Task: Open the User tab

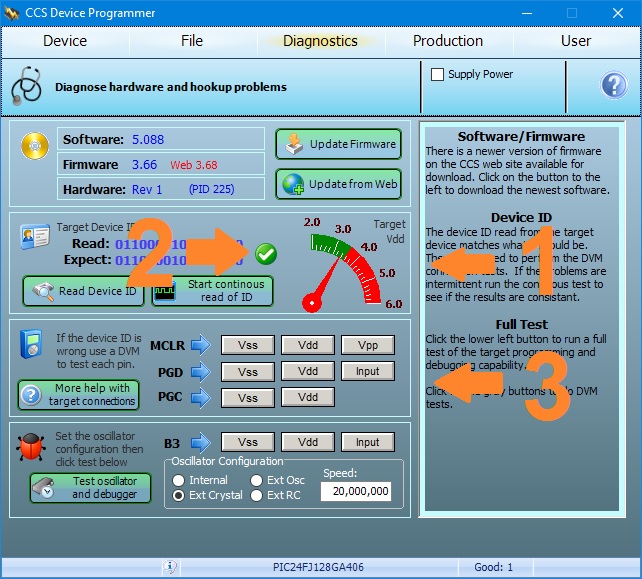Action: click(576, 41)
